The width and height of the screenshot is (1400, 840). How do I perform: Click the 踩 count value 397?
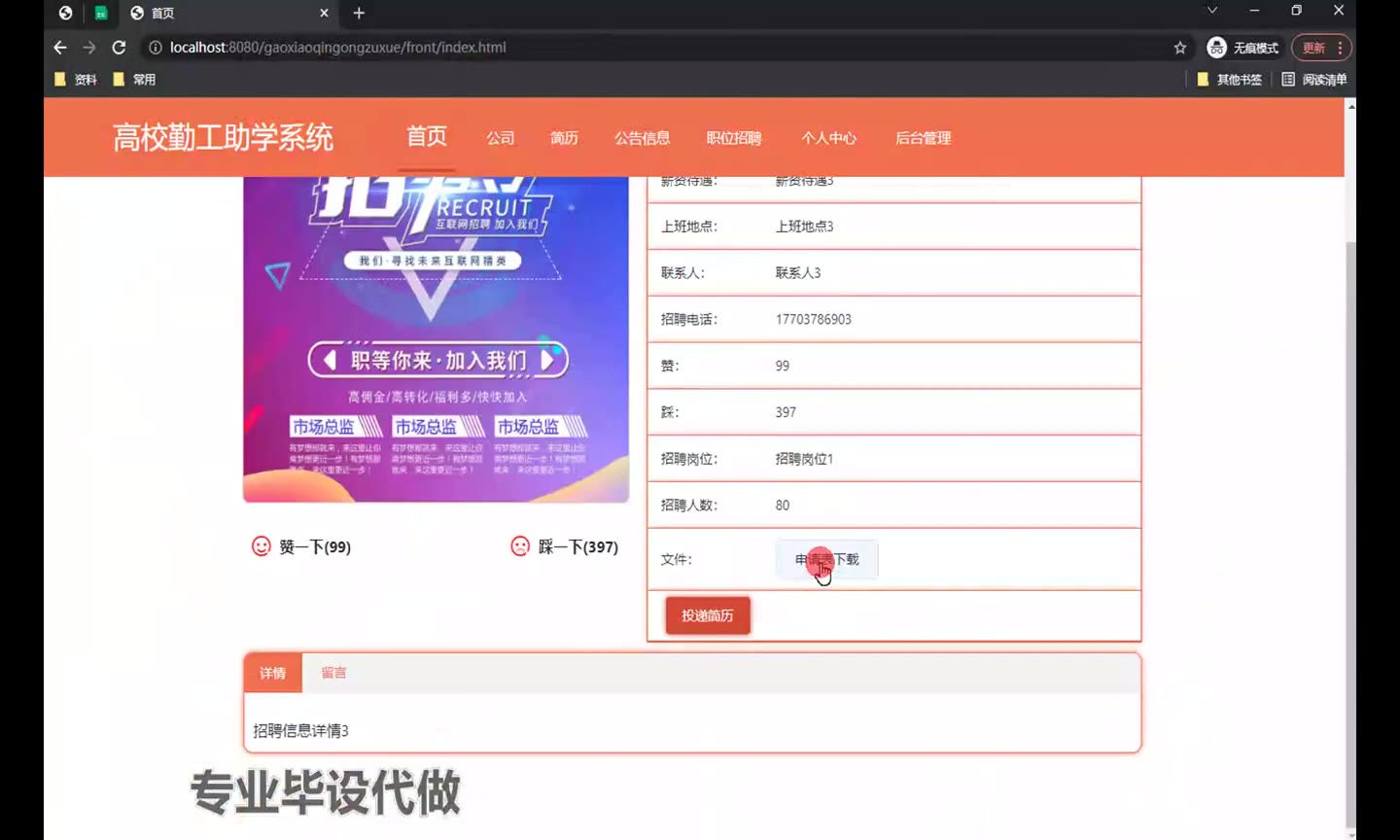pyautogui.click(x=786, y=412)
